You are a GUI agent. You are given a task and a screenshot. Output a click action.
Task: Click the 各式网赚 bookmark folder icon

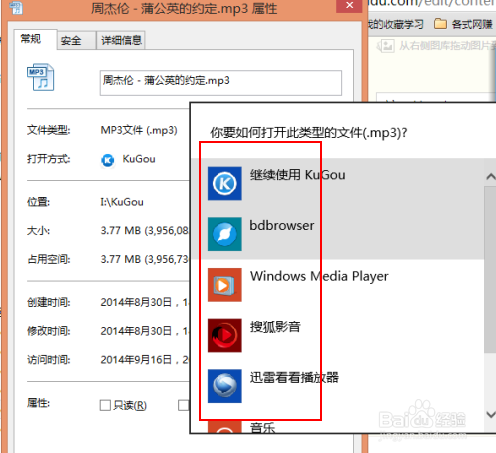pos(440,24)
